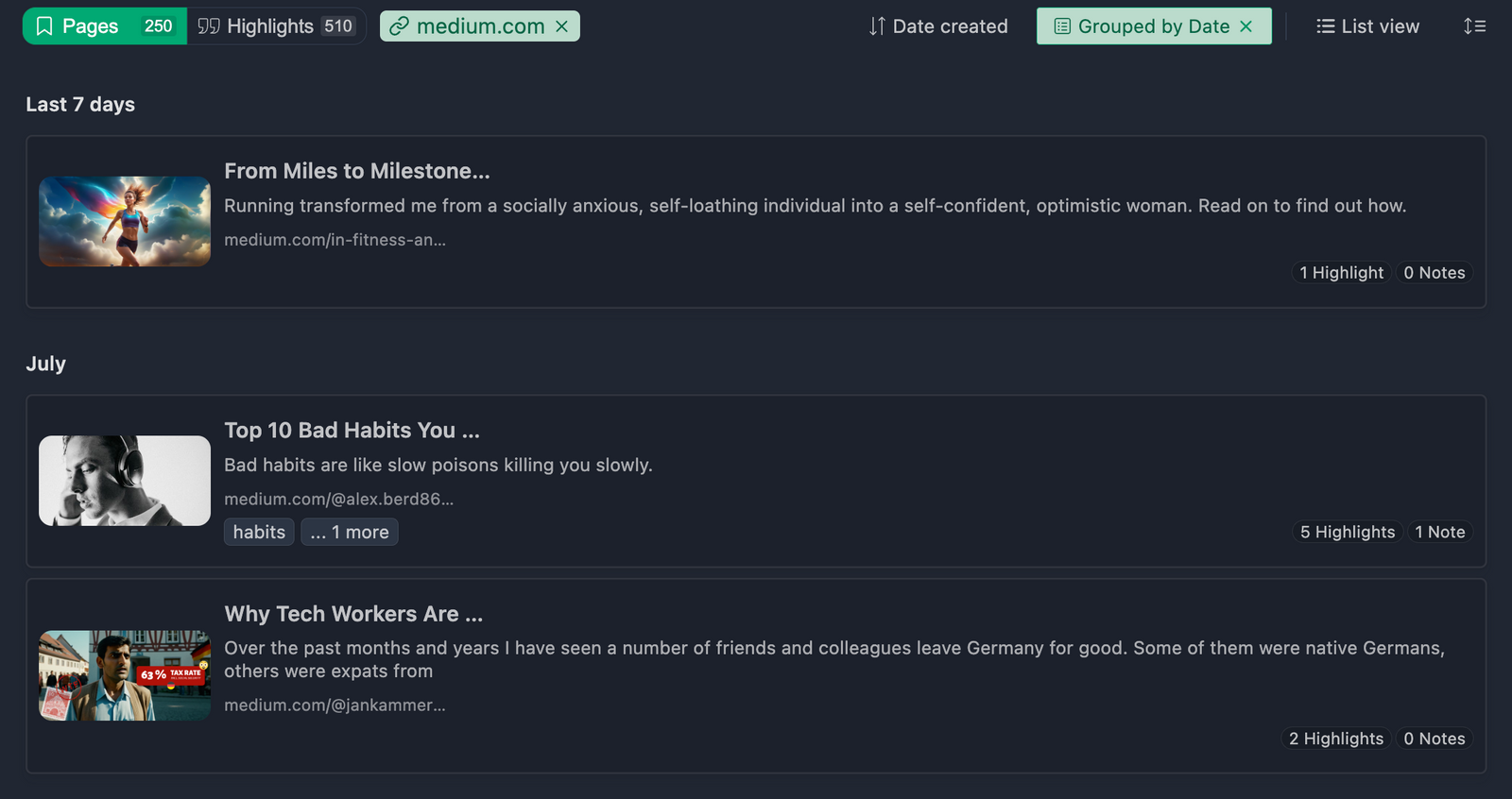Open the Date created sort dropdown
This screenshot has width=1512, height=799.
tap(938, 26)
